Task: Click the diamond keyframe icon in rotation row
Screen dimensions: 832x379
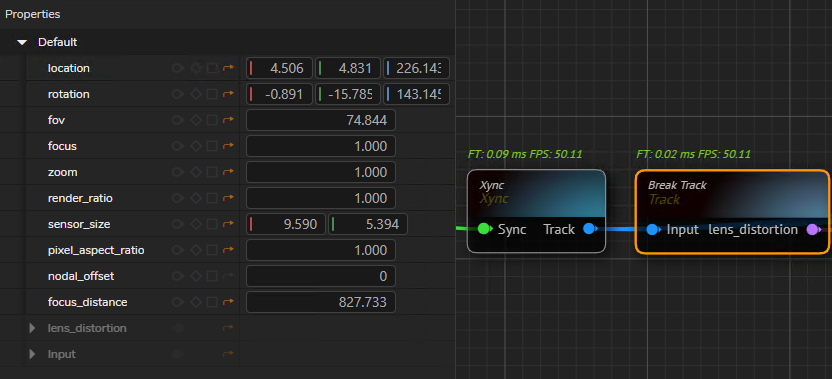Action: pos(196,94)
